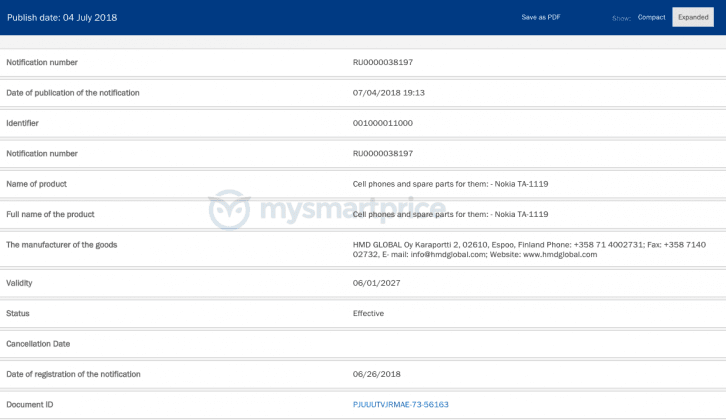The height and width of the screenshot is (420, 726).
Task: Click the Identifier row label
Action: (23, 123)
